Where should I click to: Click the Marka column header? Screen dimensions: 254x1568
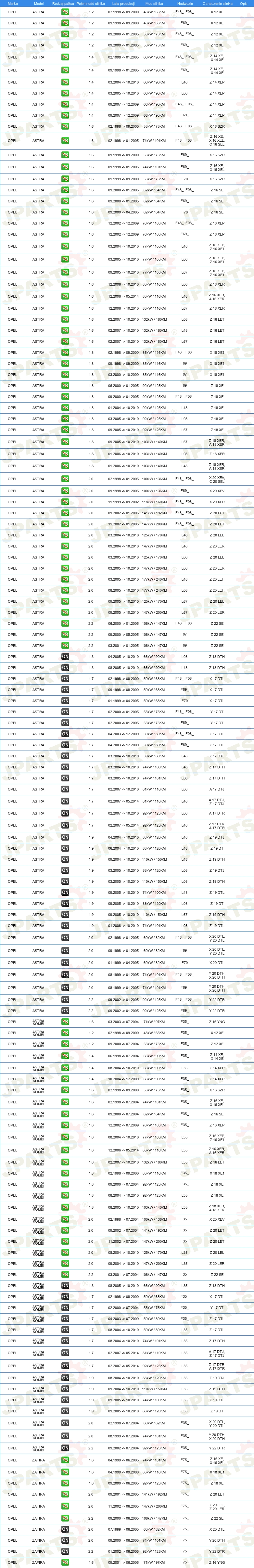click(13, 3)
